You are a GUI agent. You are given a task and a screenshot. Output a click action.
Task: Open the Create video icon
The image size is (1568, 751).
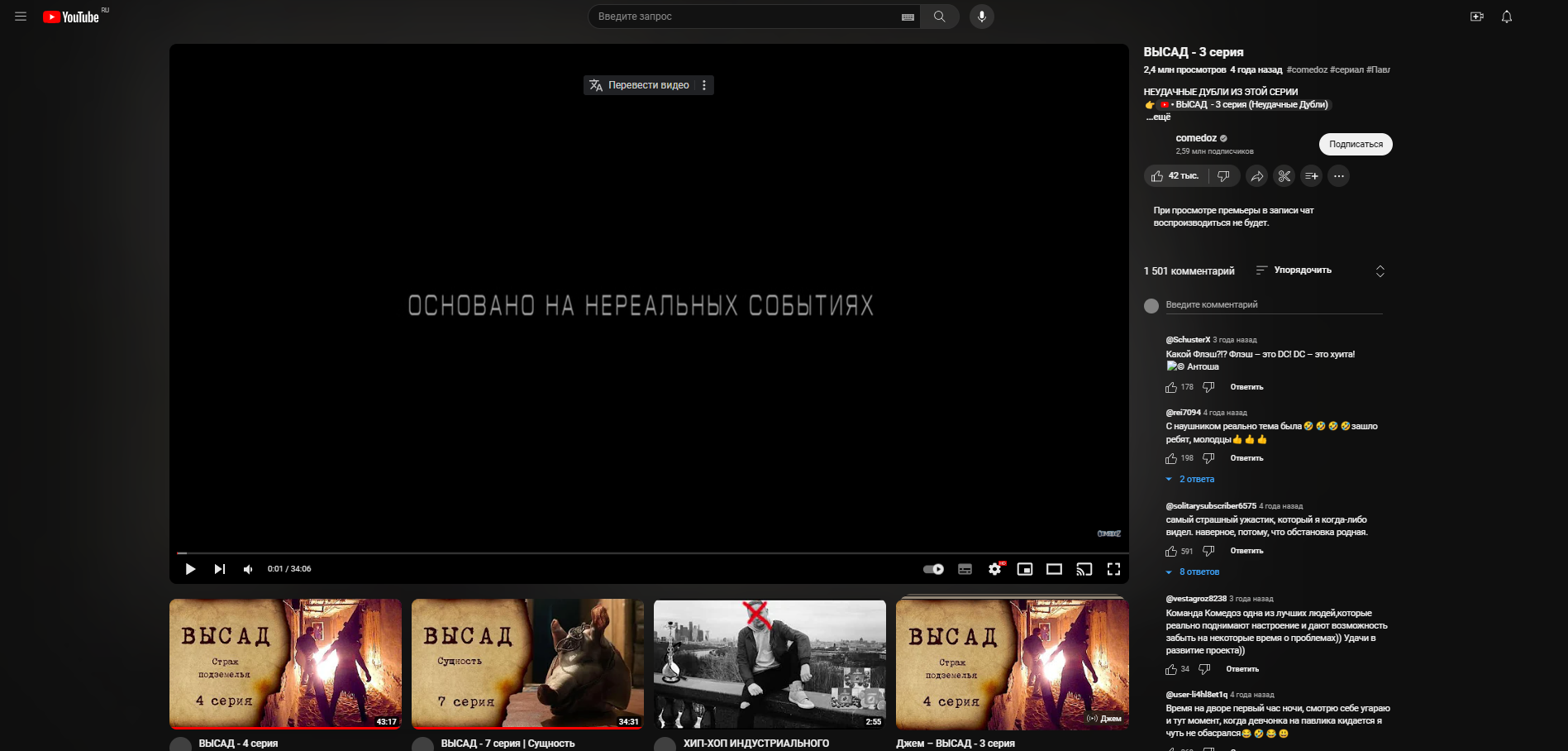[1477, 17]
